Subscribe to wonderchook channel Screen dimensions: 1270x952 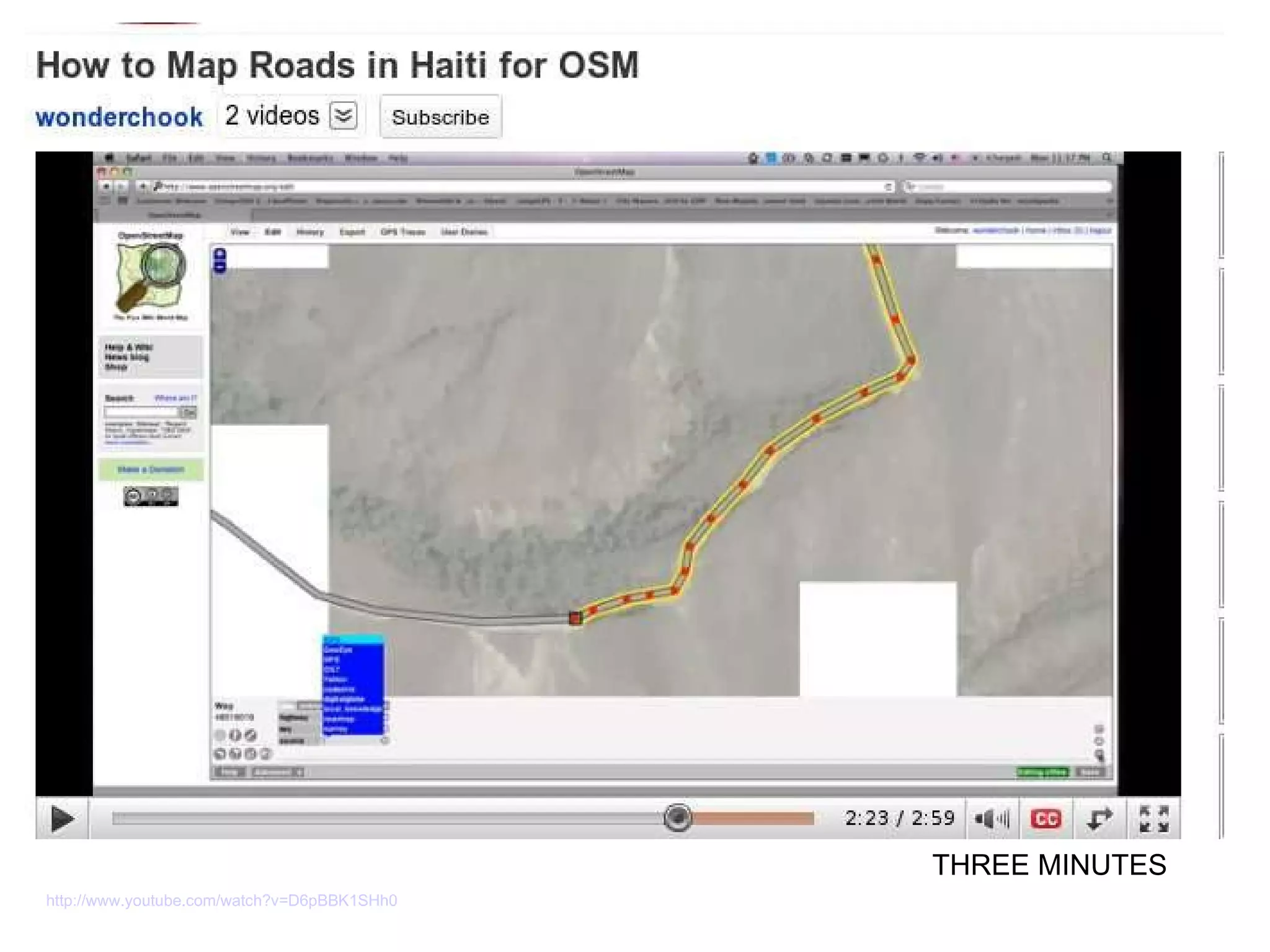click(440, 117)
